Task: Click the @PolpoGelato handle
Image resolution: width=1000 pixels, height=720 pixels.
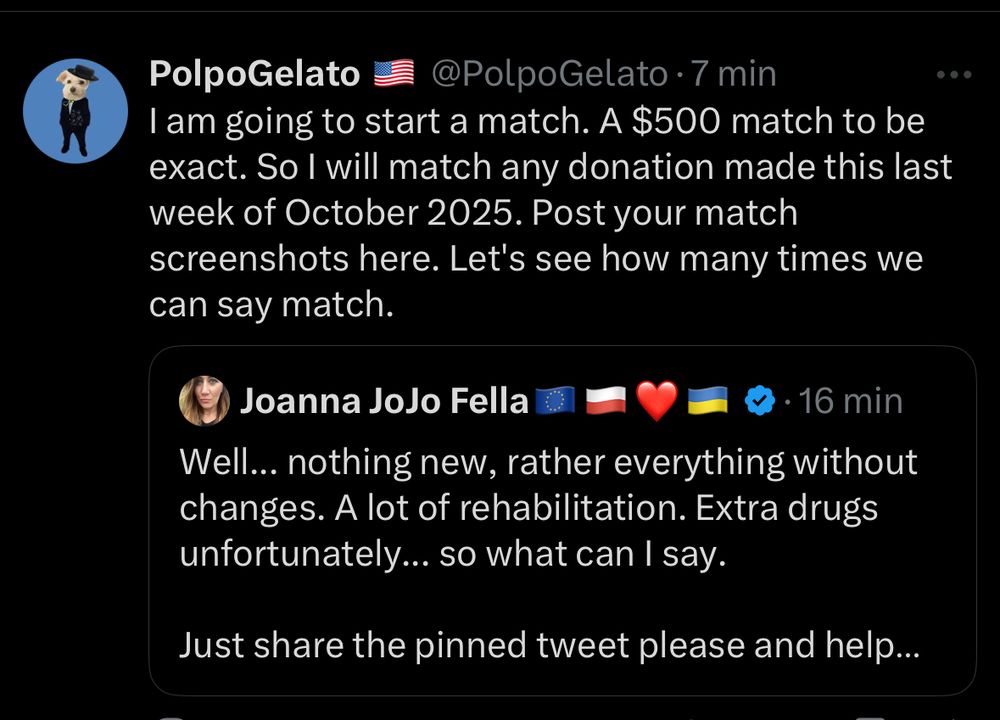Action: tap(549, 73)
